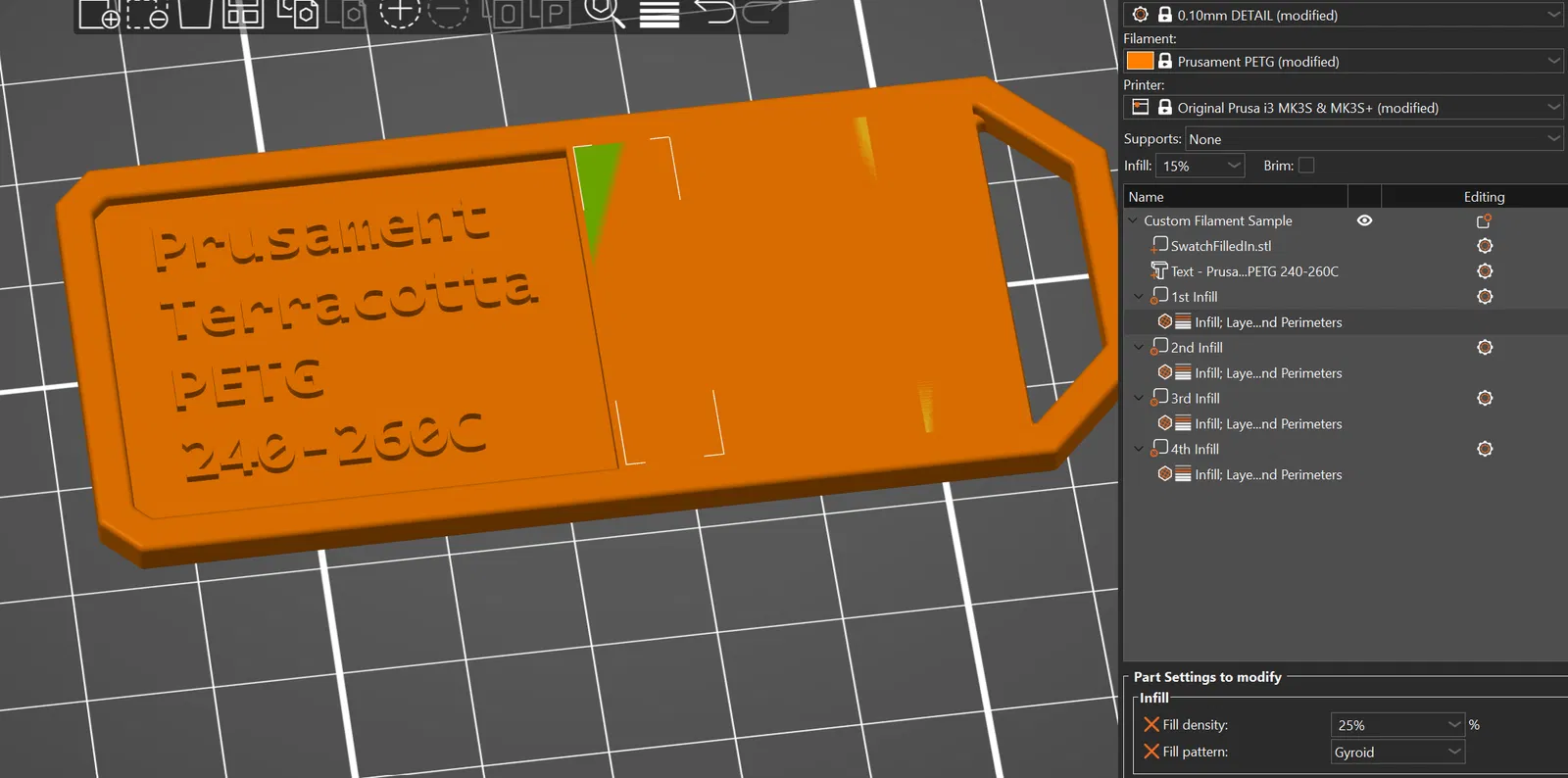Click the Add instance plus icon
1568x778 pixels.
pyautogui.click(x=400, y=14)
